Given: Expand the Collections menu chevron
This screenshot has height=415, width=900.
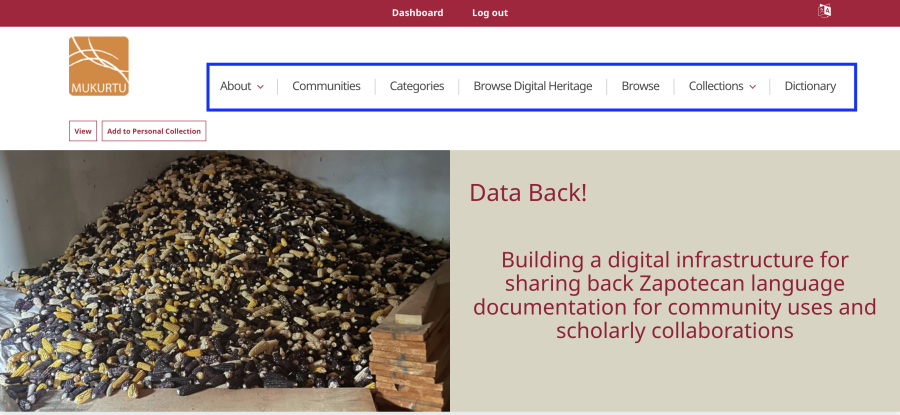Looking at the screenshot, I should pyautogui.click(x=752, y=87).
